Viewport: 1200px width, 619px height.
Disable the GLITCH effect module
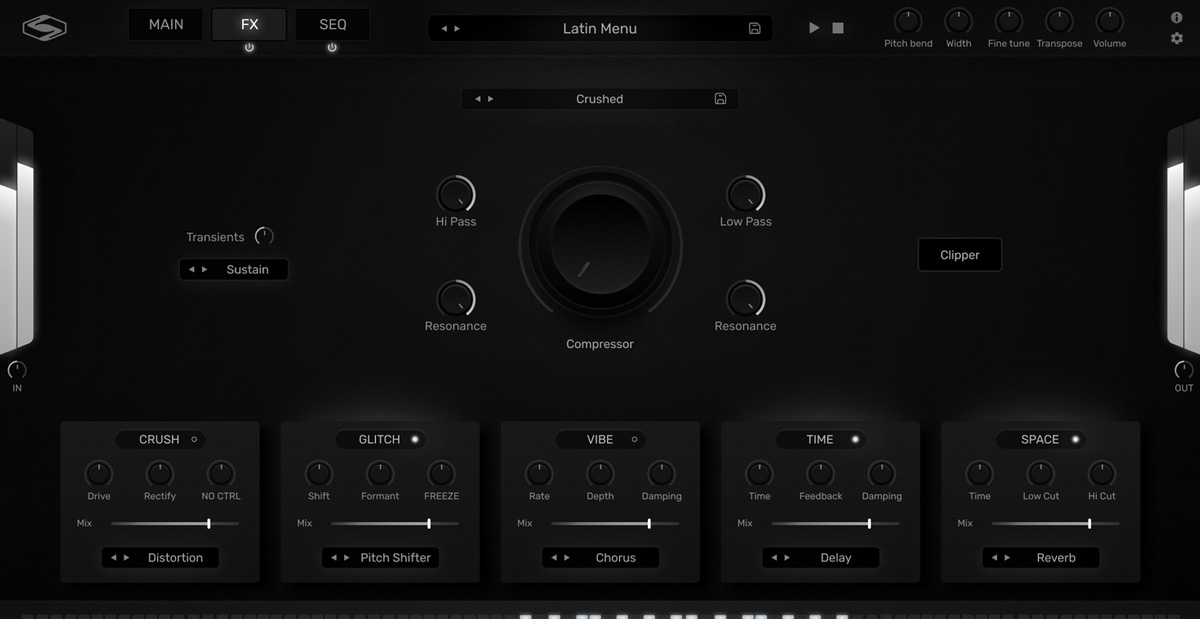(x=415, y=439)
